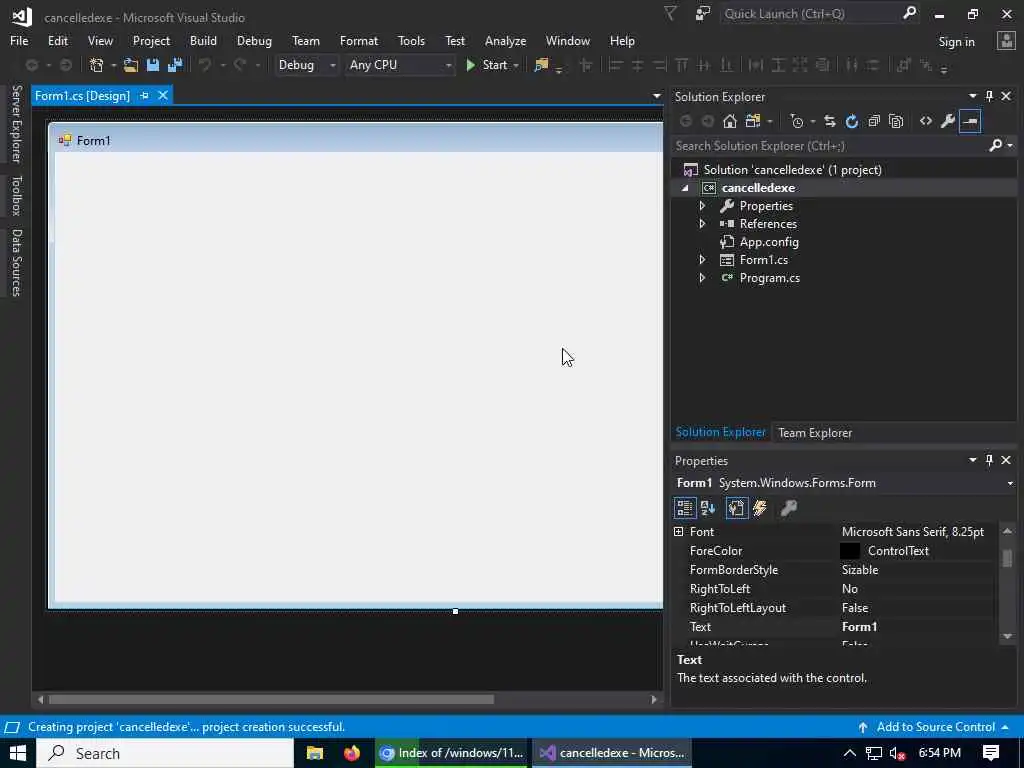
Task: Expand the References node
Action: 702,223
